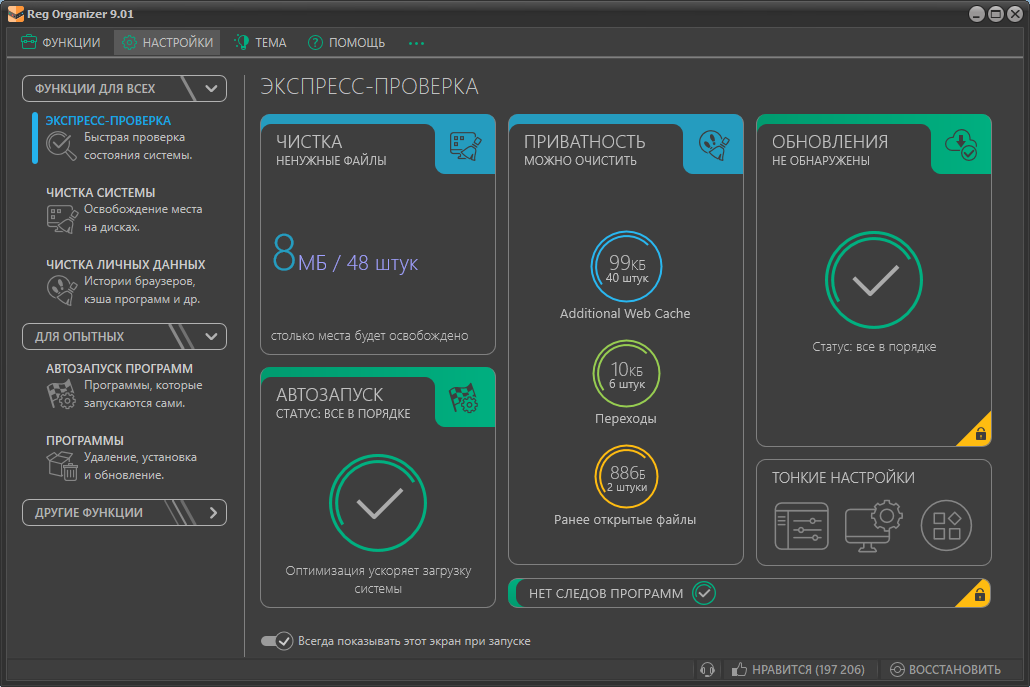Open the НЕТ СЛЕДОВ ПРОГРАММ bar
Viewport: 1030px width, 687px height.
pyautogui.click(x=749, y=593)
